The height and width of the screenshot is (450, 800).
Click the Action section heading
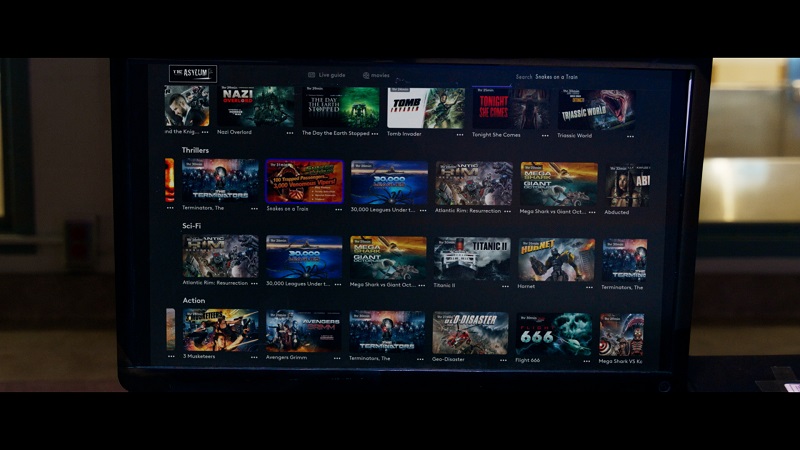tap(194, 301)
